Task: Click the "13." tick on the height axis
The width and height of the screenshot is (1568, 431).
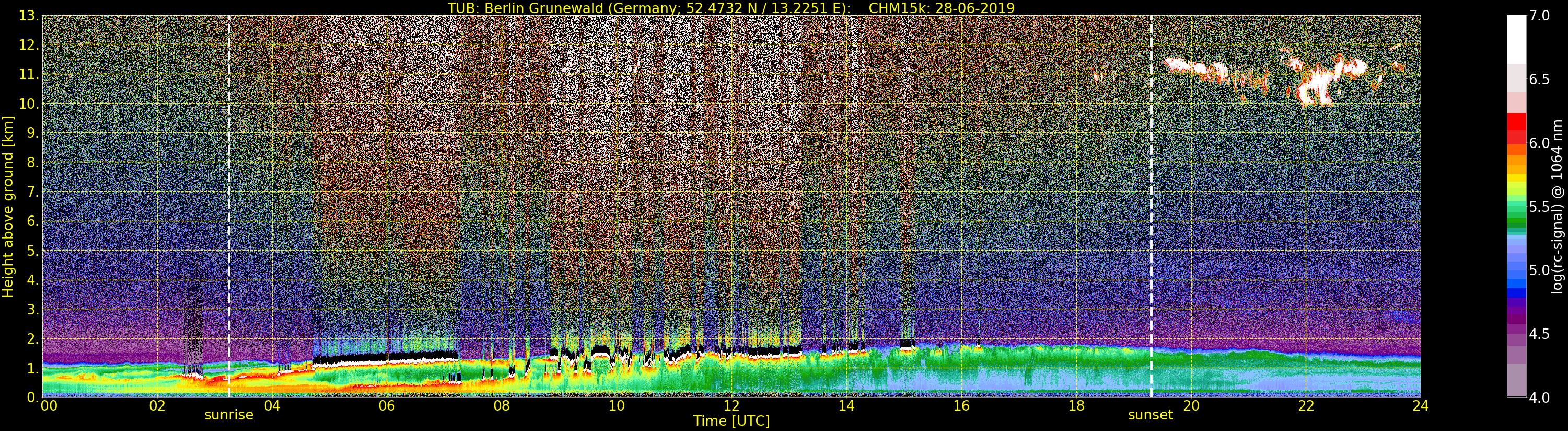Action: click(29, 16)
